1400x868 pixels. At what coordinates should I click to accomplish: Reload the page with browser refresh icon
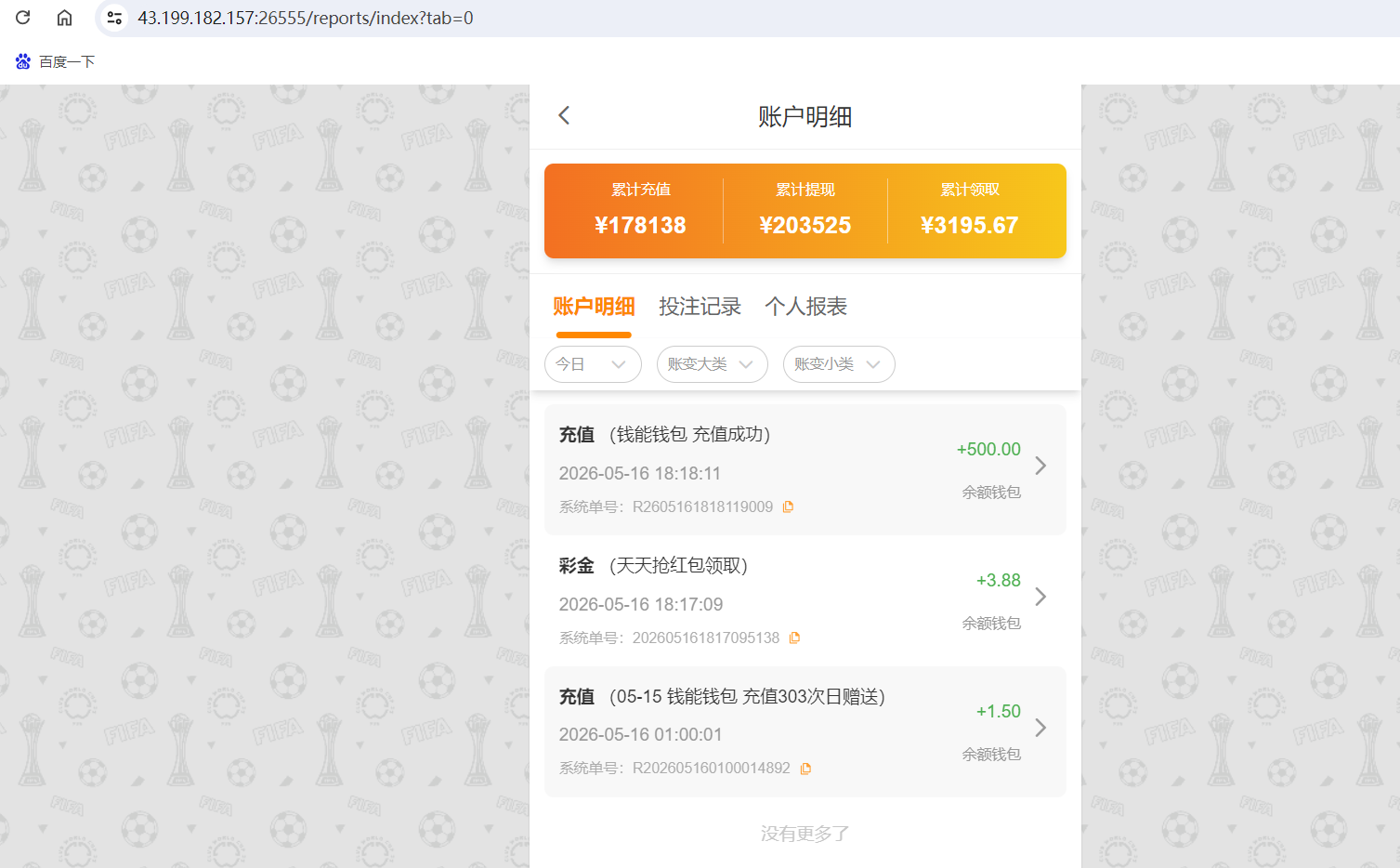pyautogui.click(x=23, y=18)
